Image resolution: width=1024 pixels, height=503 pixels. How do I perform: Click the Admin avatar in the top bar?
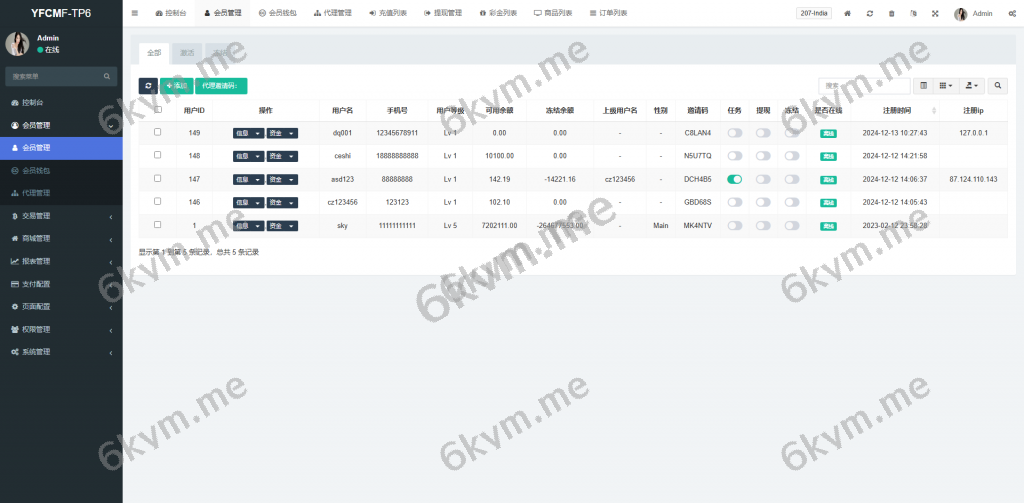click(961, 14)
